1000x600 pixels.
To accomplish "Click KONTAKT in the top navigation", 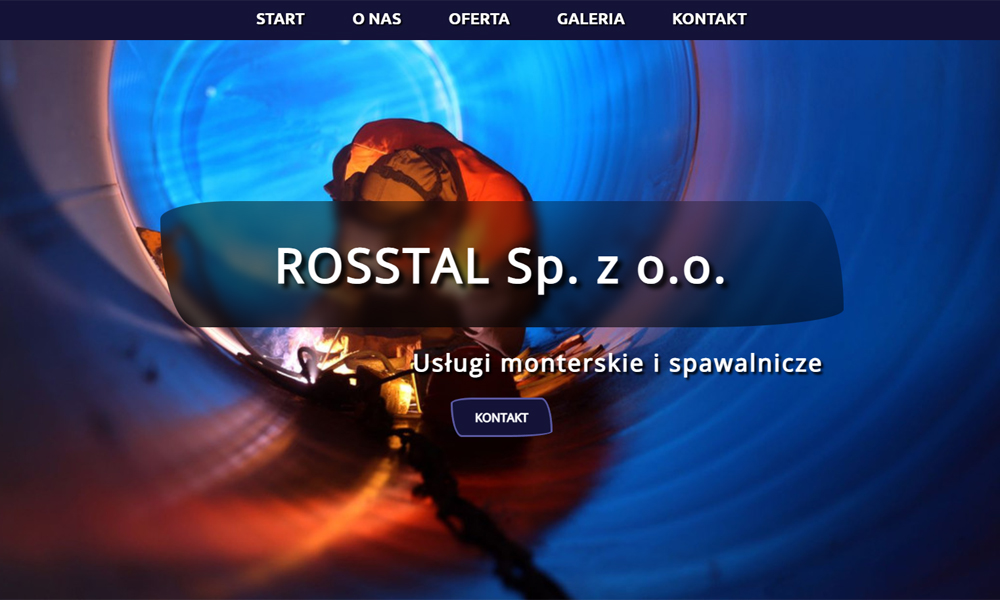I will click(x=709, y=19).
